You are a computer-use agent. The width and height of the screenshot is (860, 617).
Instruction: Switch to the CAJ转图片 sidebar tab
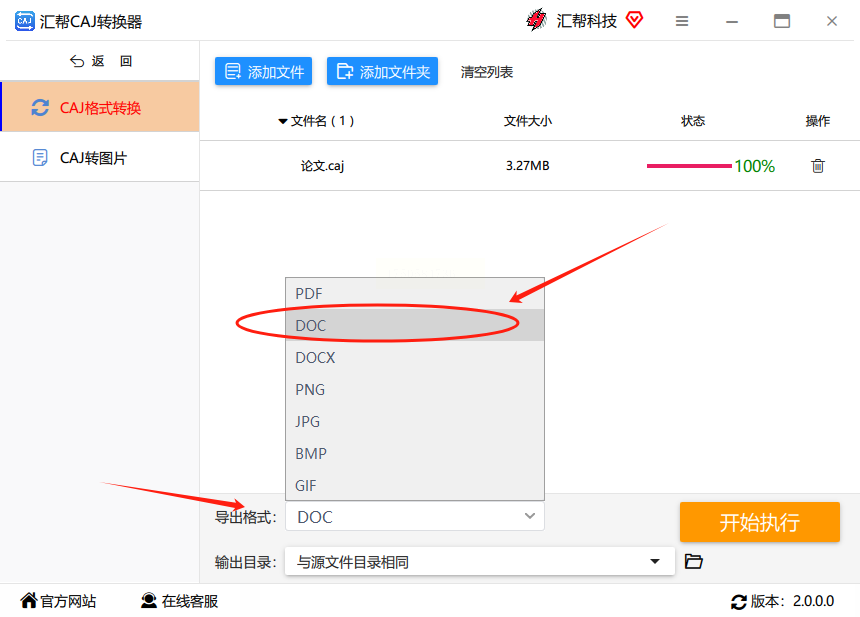[100, 158]
